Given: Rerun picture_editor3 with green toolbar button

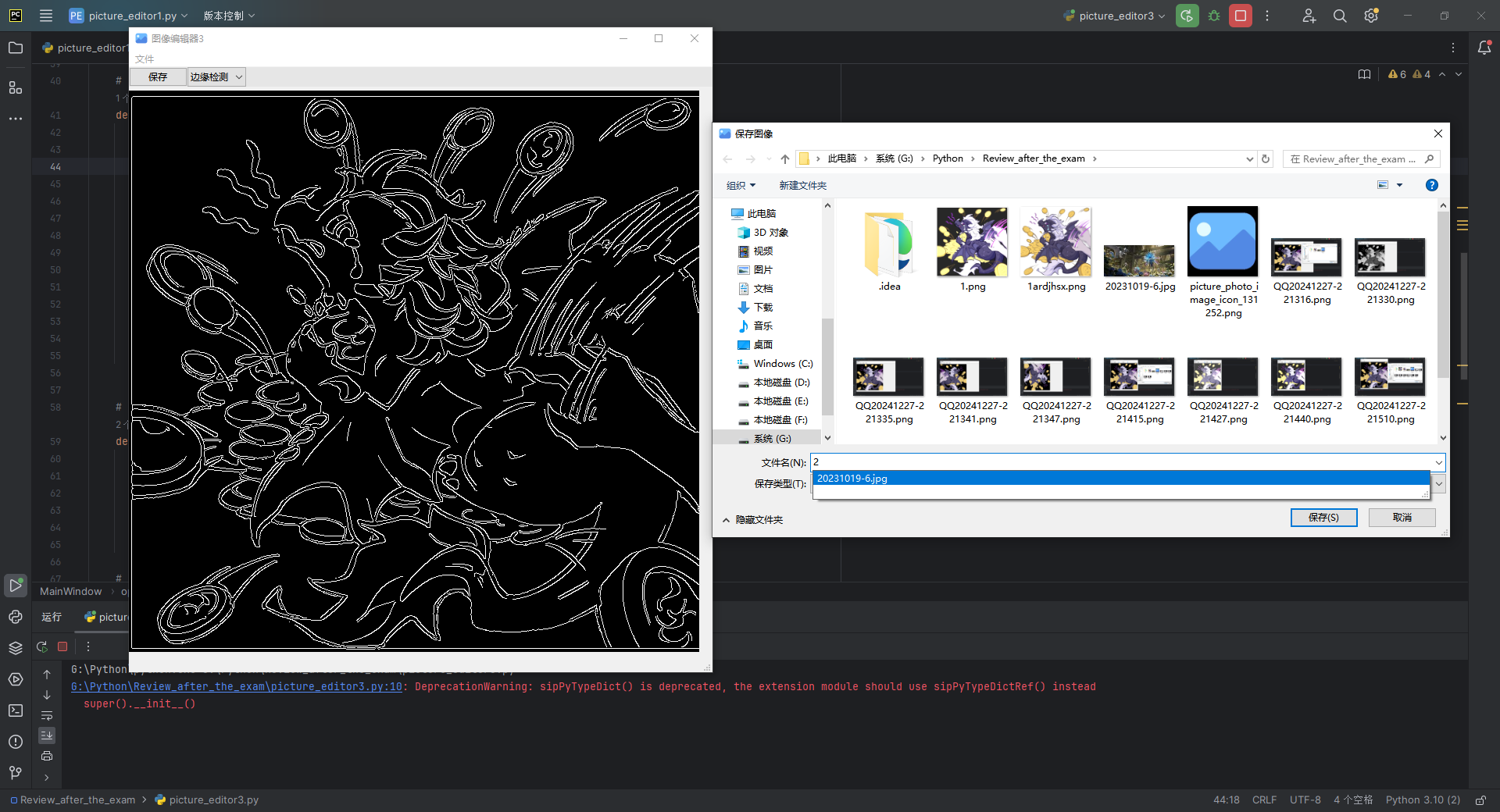Looking at the screenshot, I should pos(1187,16).
